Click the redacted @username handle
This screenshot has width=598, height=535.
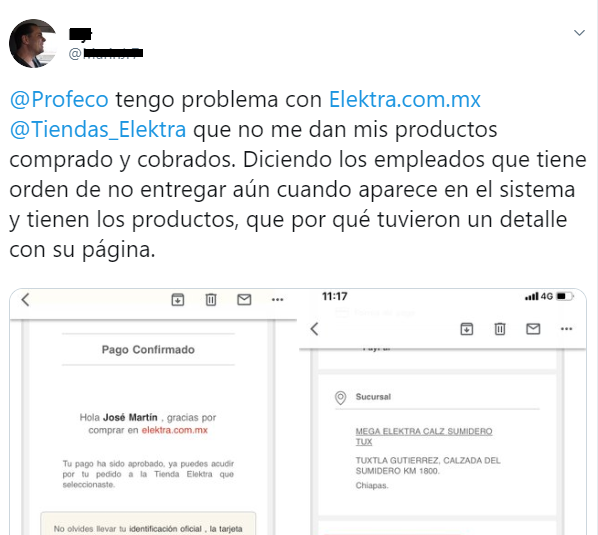(106, 53)
